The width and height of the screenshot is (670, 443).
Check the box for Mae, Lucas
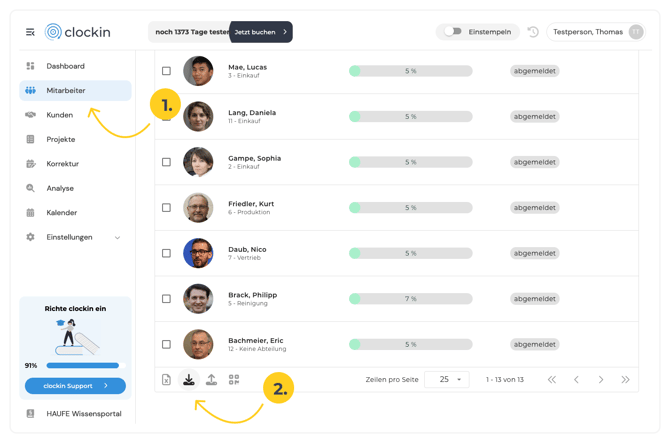tap(166, 71)
